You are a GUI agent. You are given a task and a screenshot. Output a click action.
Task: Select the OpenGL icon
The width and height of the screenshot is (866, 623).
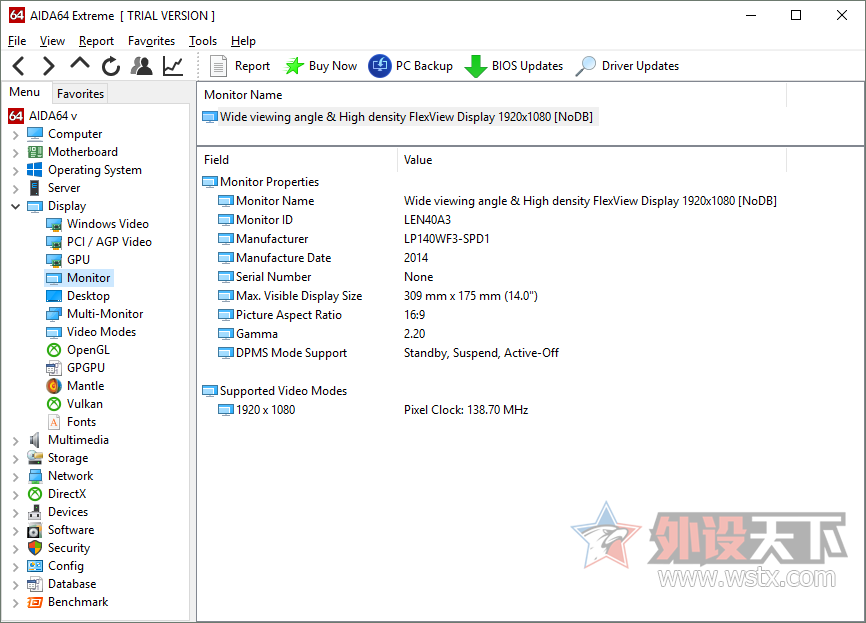(x=54, y=350)
